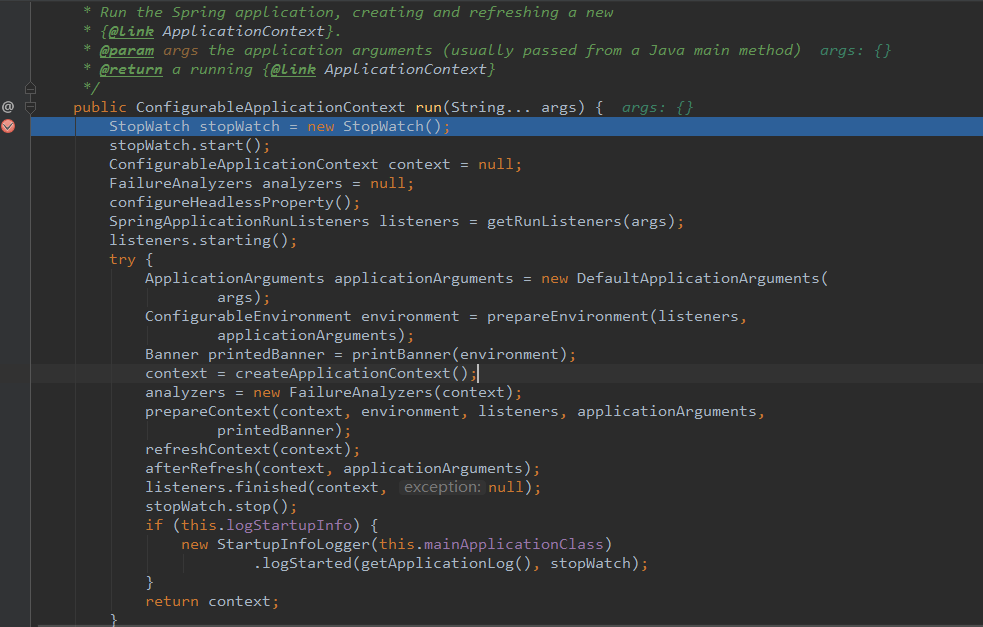Click the .logStarted method call
983x627 pixels.
[x=302, y=563]
